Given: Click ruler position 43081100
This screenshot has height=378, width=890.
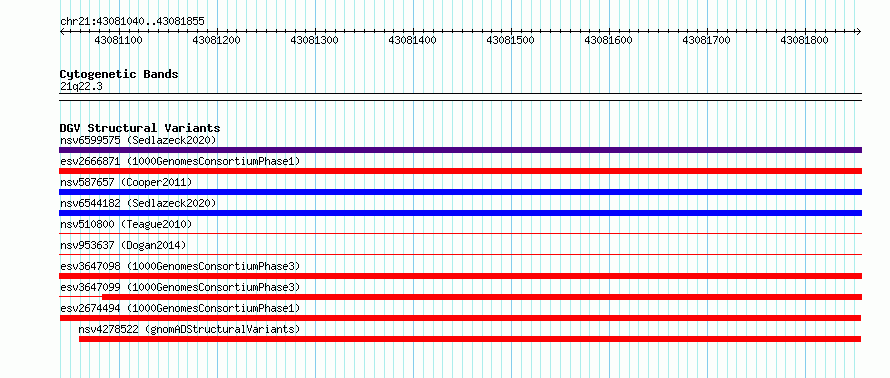Looking at the screenshot, I should (x=119, y=41).
